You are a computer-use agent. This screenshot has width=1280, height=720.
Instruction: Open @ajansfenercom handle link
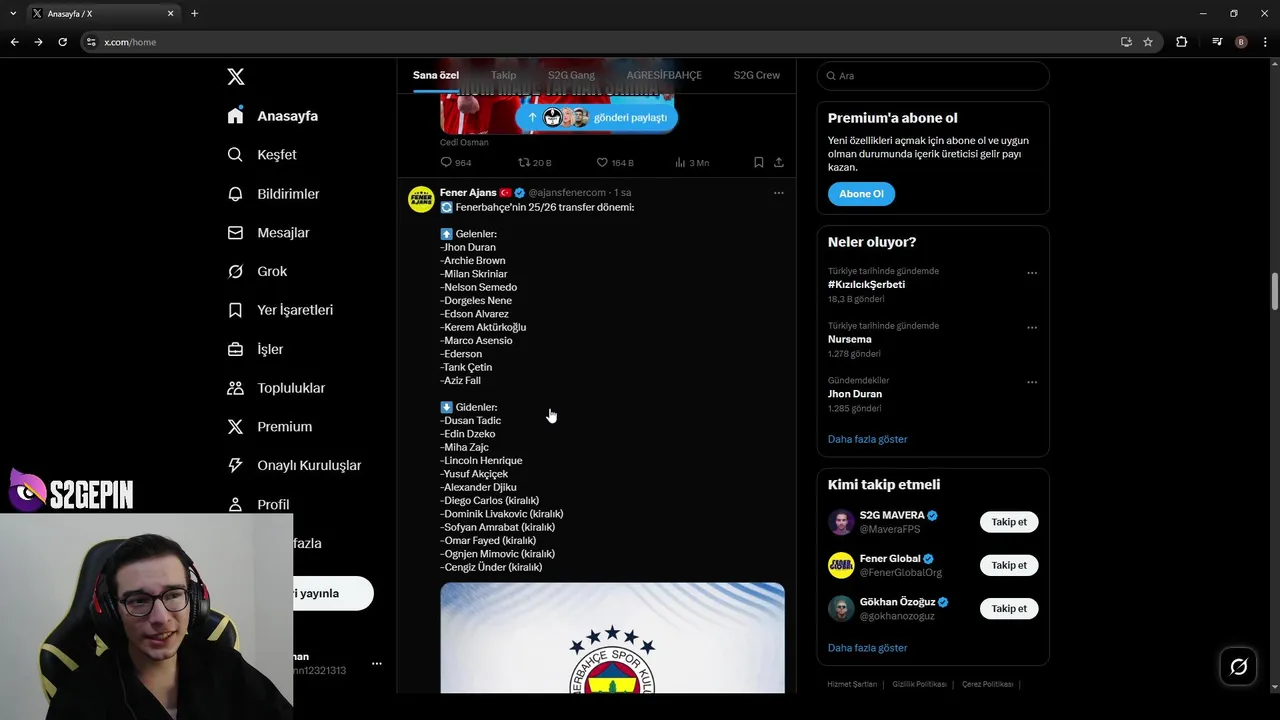point(567,192)
